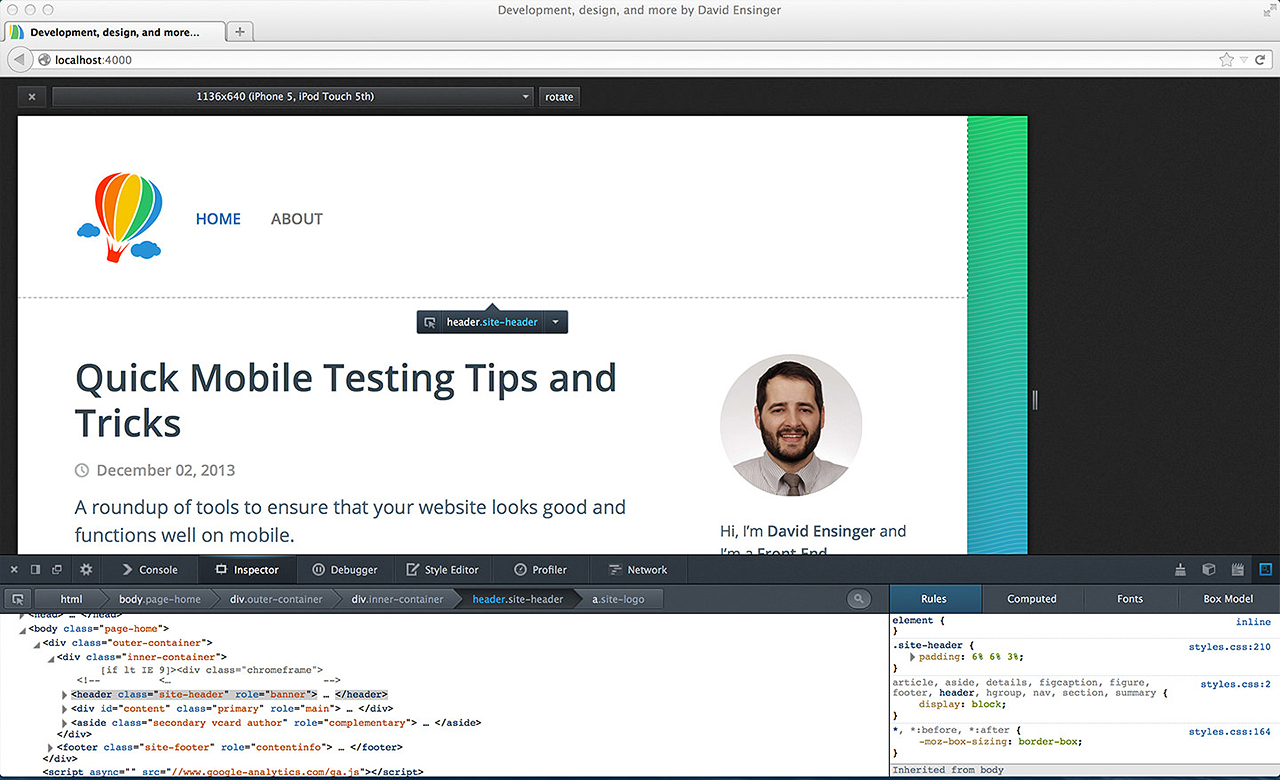Switch to the Console tab

(x=149, y=570)
